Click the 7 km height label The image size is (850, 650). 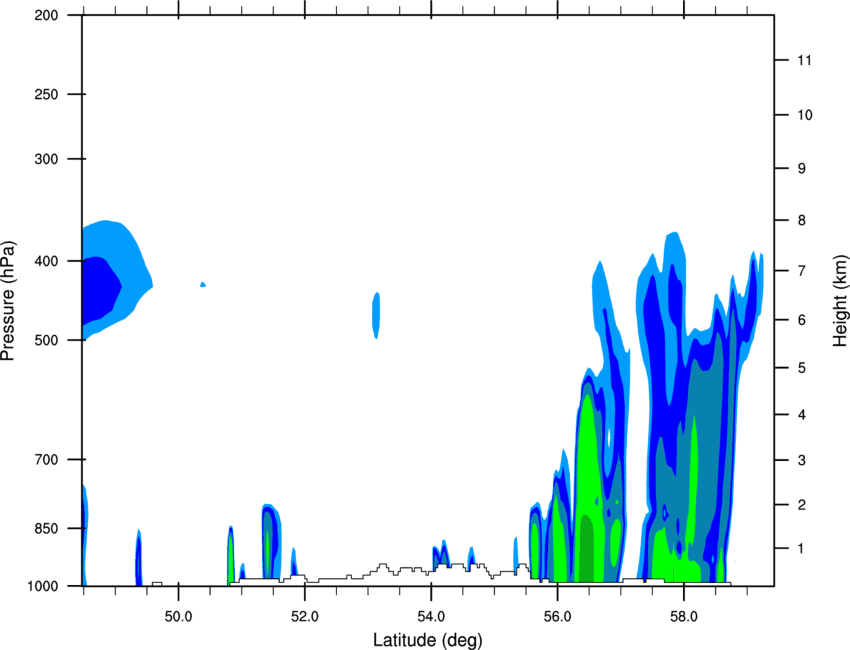pos(802,270)
